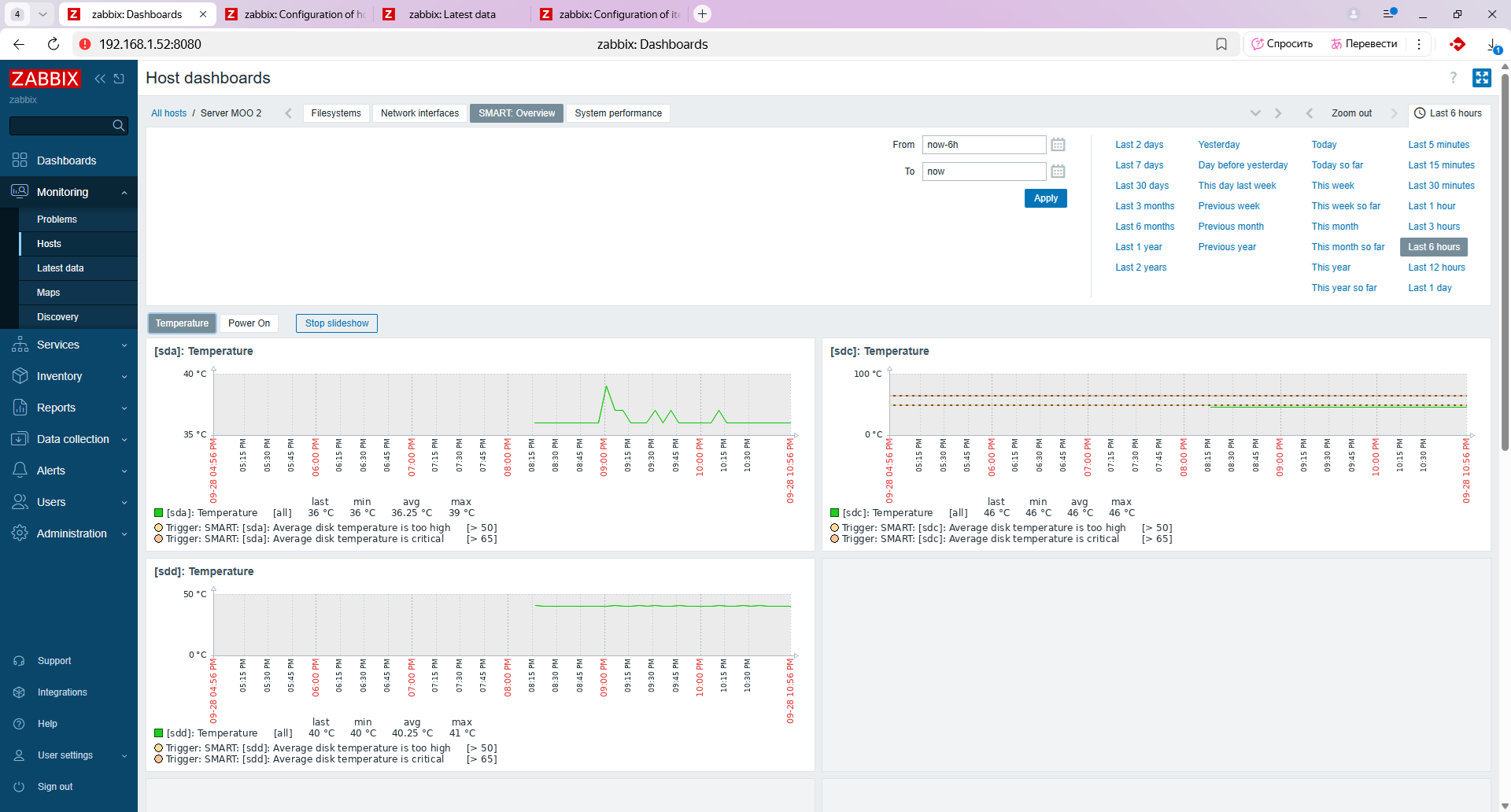This screenshot has height=812, width=1511.
Task: Click the Administration gear icon
Action: tap(20, 533)
